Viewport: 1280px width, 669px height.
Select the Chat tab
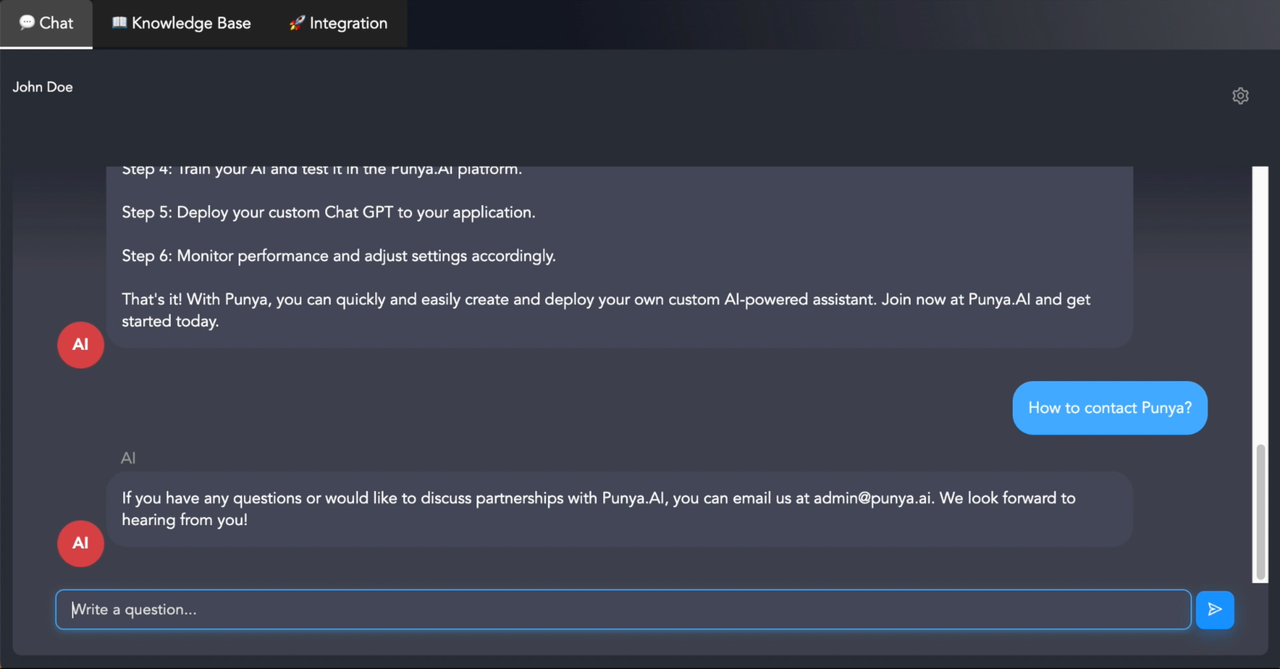click(46, 23)
